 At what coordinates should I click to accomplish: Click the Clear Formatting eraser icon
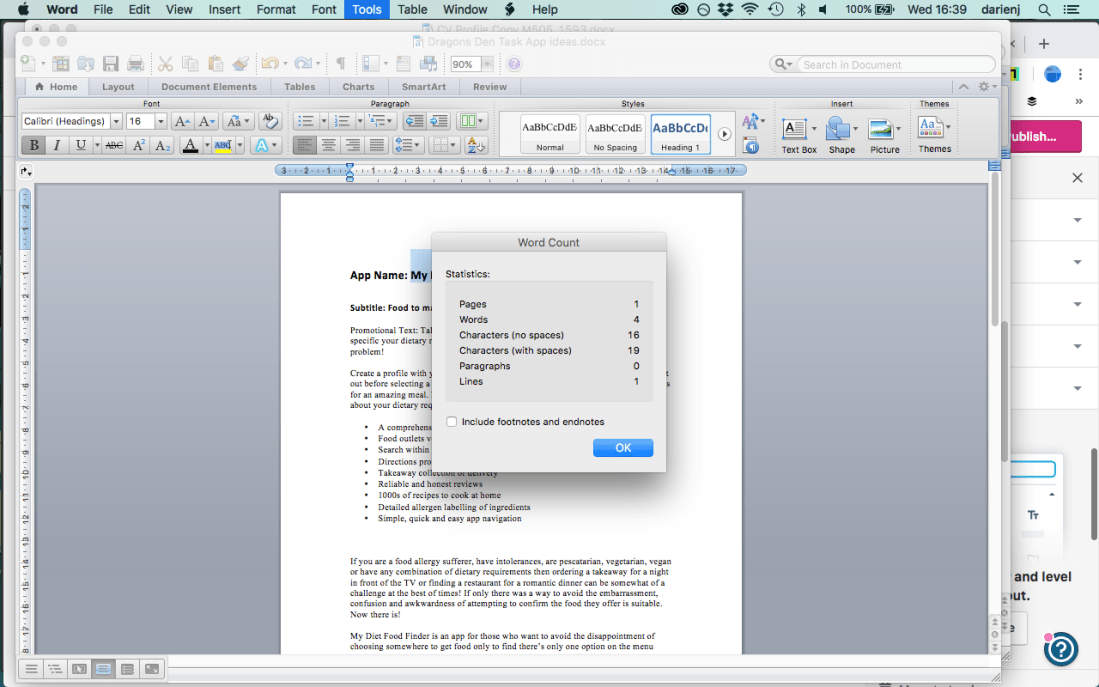pyautogui.click(x=268, y=121)
